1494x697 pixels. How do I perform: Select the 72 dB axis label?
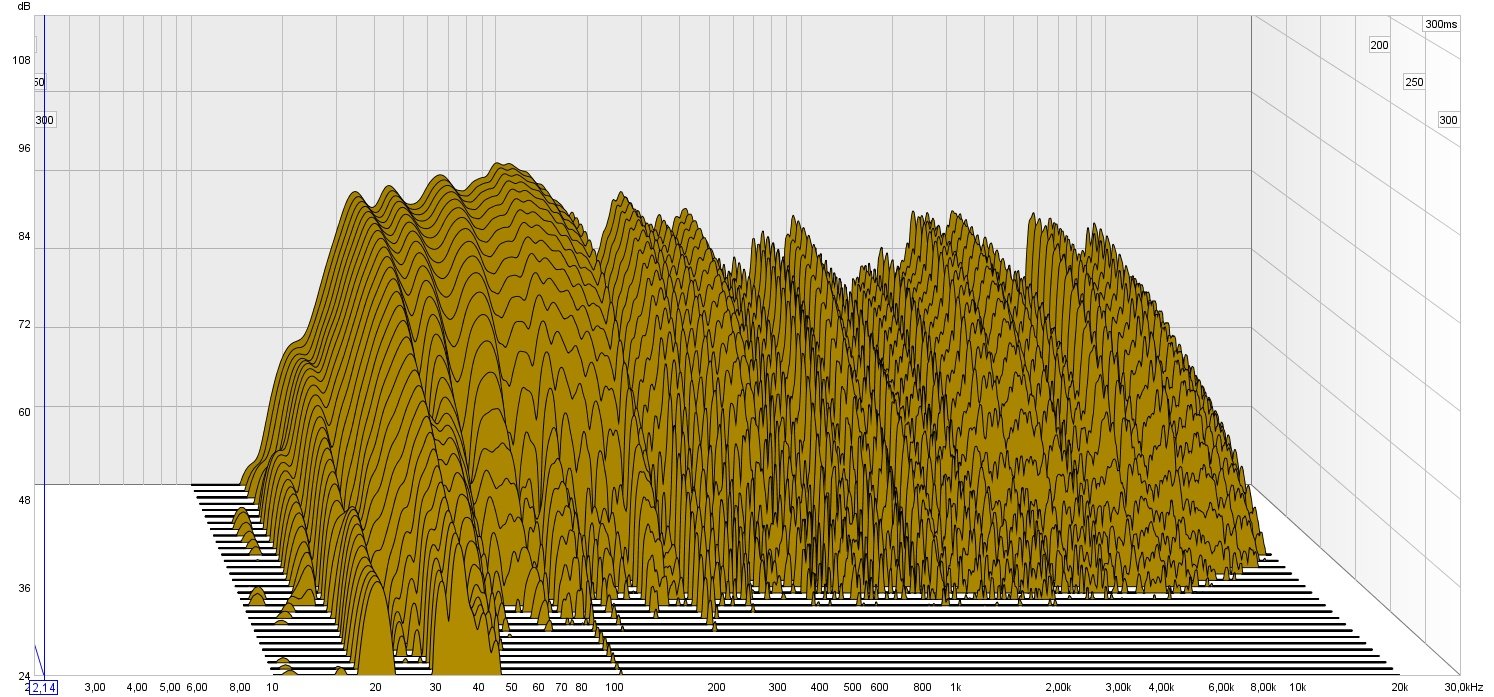21,325
